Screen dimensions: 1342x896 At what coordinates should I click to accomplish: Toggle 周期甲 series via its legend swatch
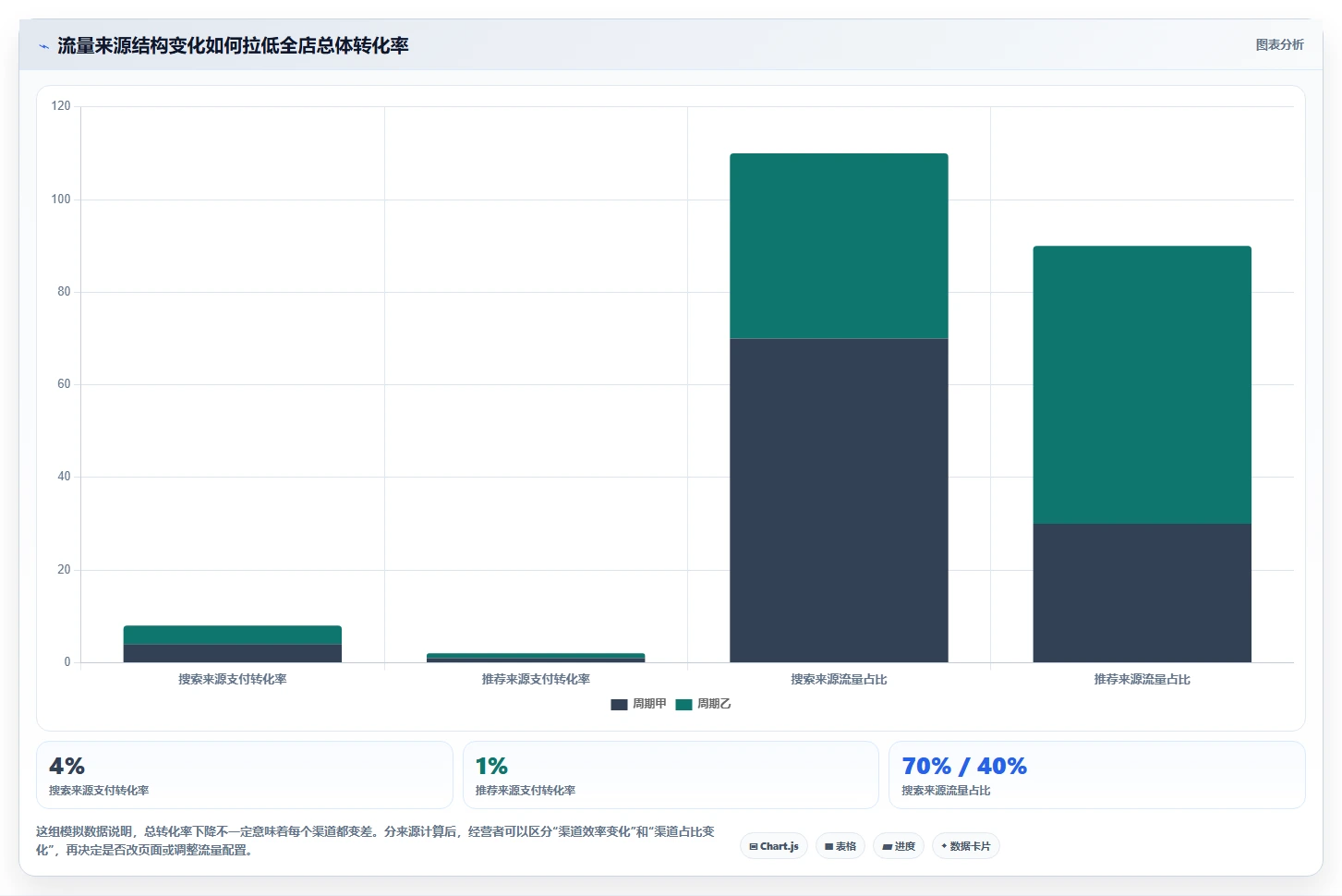[x=619, y=705]
